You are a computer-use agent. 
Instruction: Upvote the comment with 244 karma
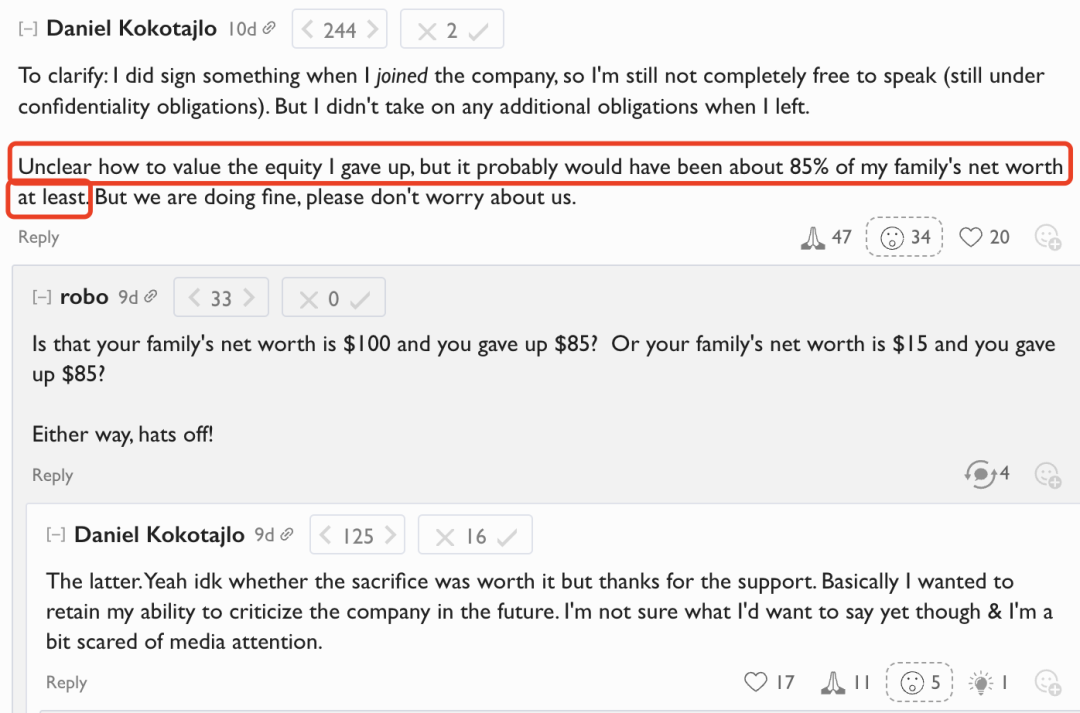[372, 30]
